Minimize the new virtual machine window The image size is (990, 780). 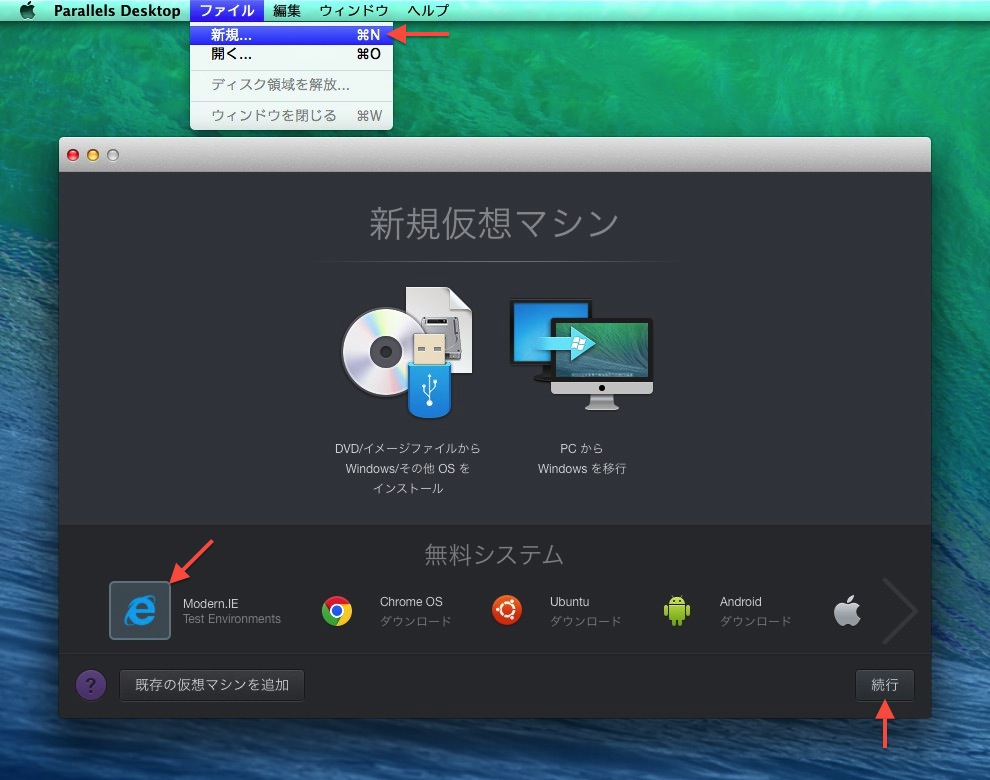click(x=93, y=155)
